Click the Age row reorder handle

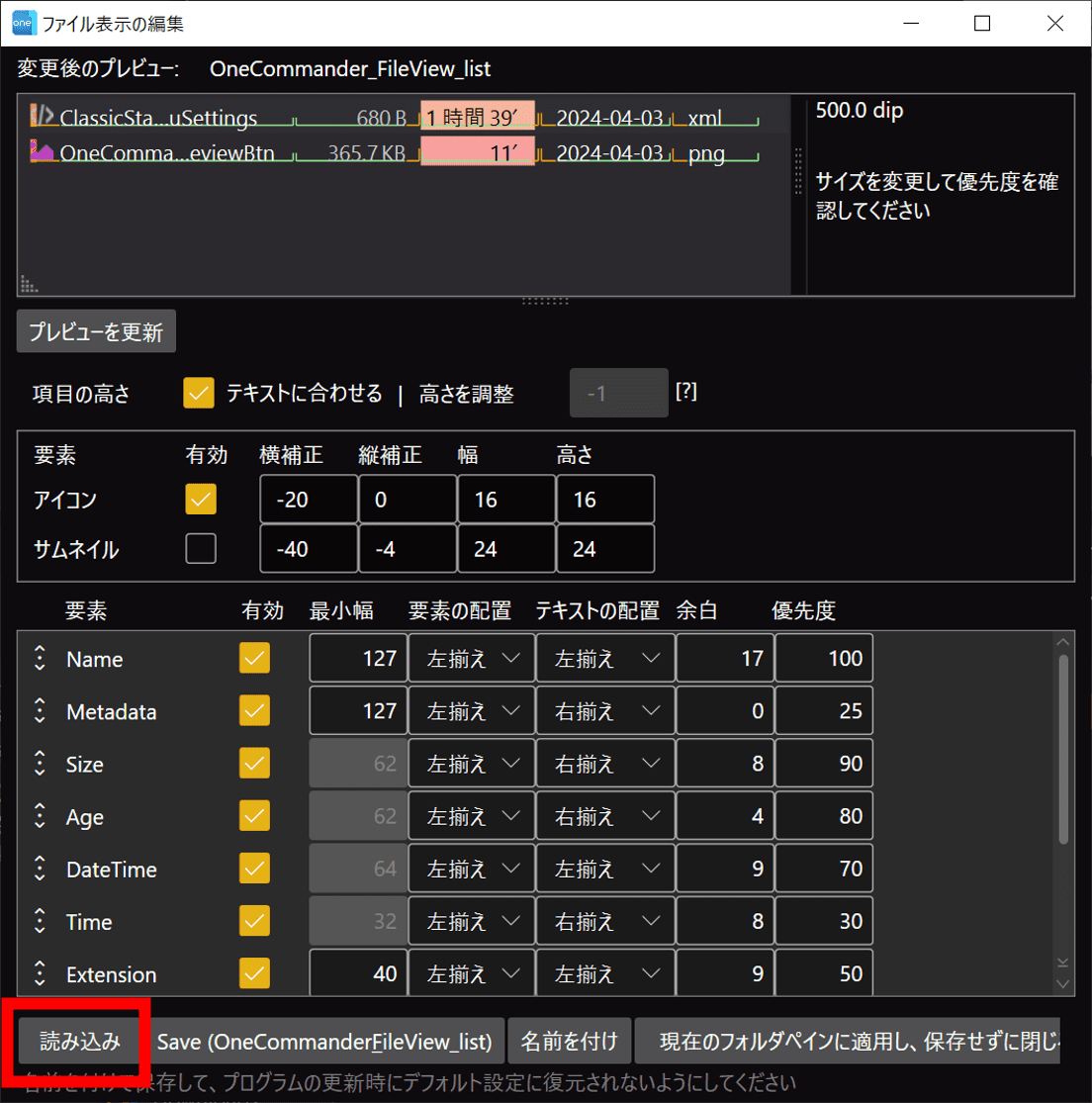41,816
